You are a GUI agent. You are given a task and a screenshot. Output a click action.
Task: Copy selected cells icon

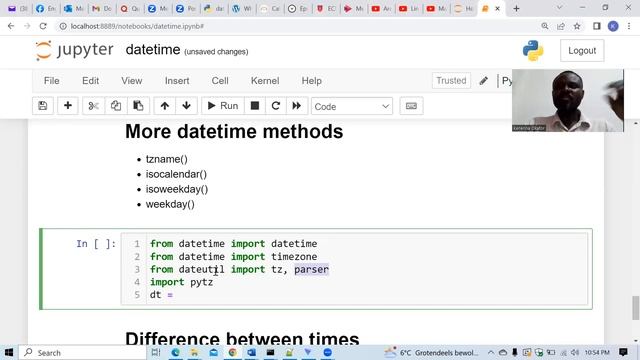tap(116, 106)
